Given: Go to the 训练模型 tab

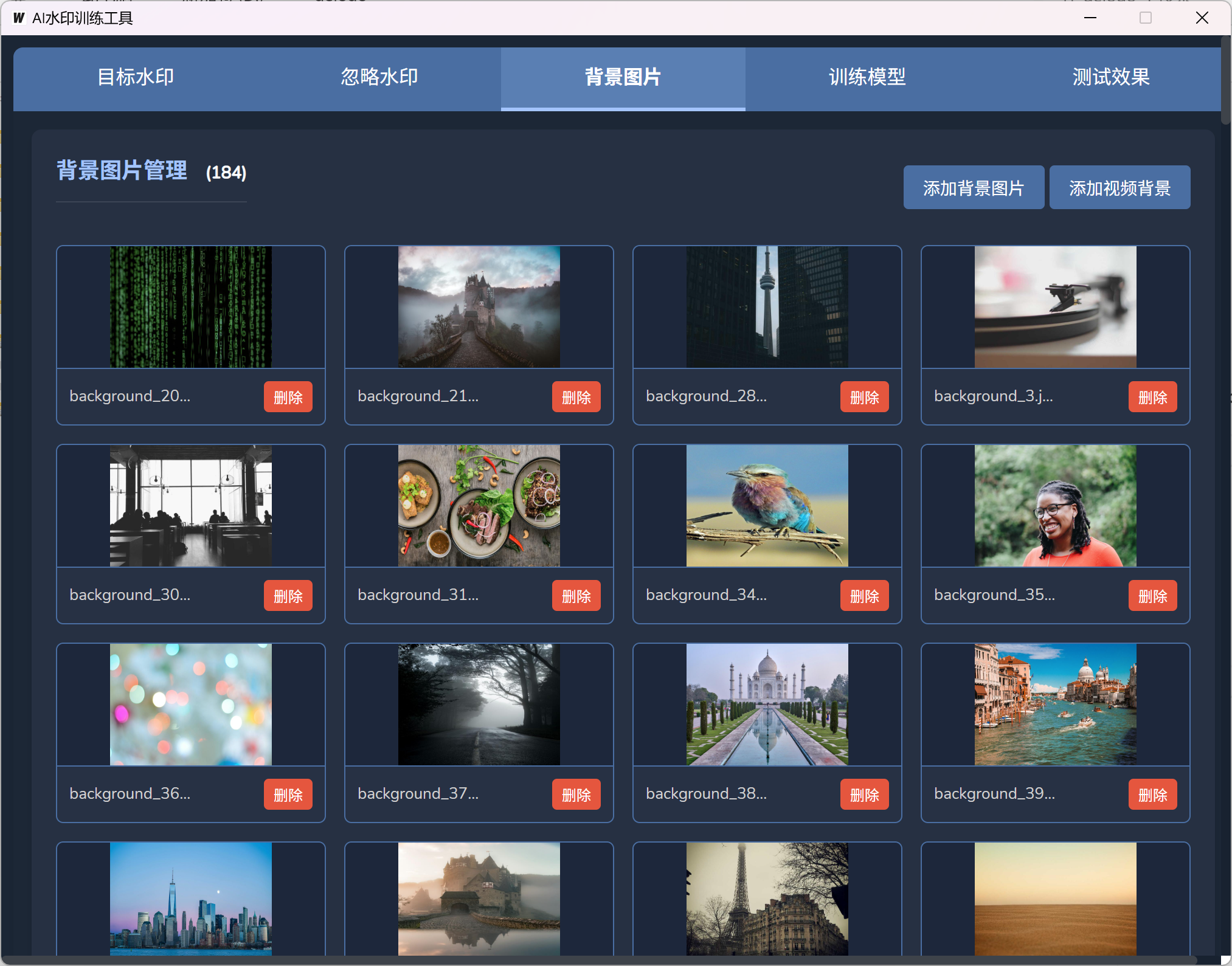Looking at the screenshot, I should click(867, 78).
